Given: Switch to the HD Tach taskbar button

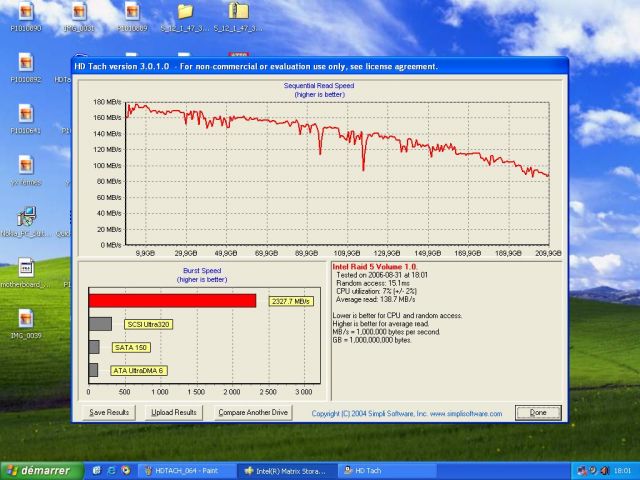Looking at the screenshot, I should [x=388, y=471].
